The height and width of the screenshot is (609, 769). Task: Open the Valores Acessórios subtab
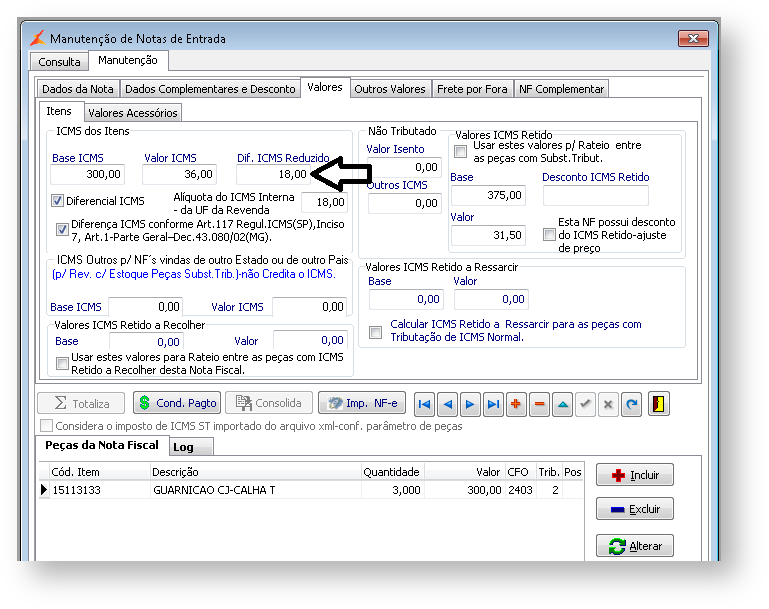(x=132, y=113)
